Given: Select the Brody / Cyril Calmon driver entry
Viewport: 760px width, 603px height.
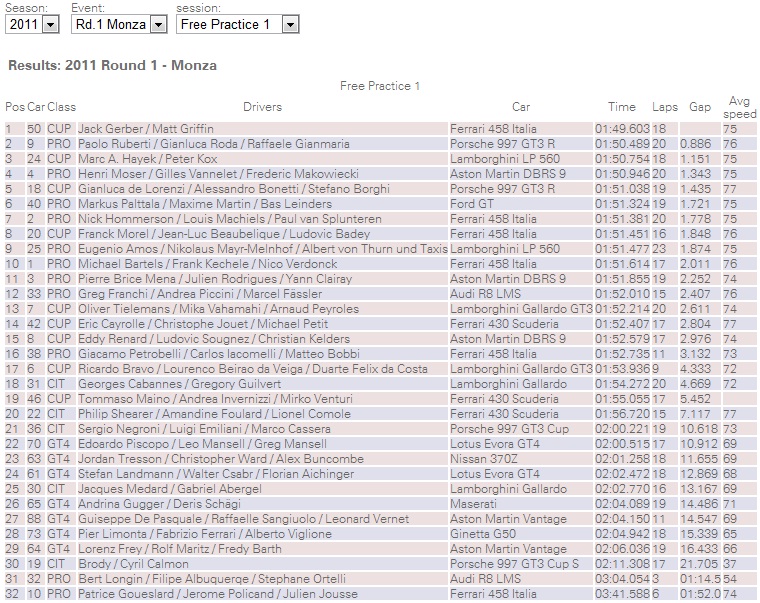Looking at the screenshot, I should coord(135,564).
